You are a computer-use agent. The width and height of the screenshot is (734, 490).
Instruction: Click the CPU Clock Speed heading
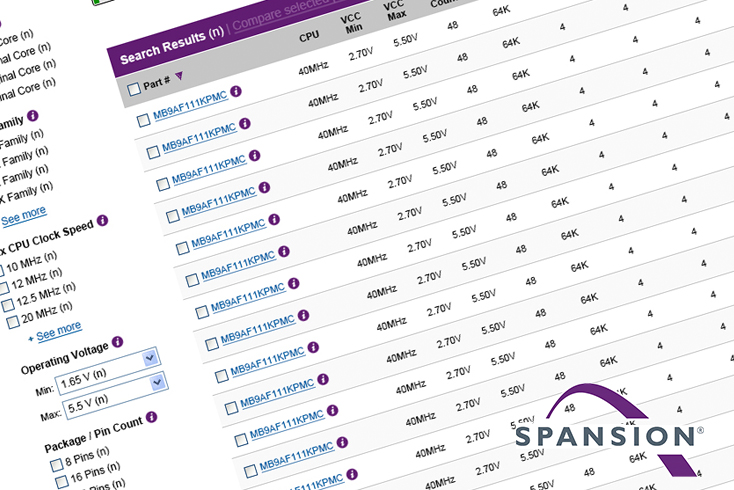click(x=47, y=238)
